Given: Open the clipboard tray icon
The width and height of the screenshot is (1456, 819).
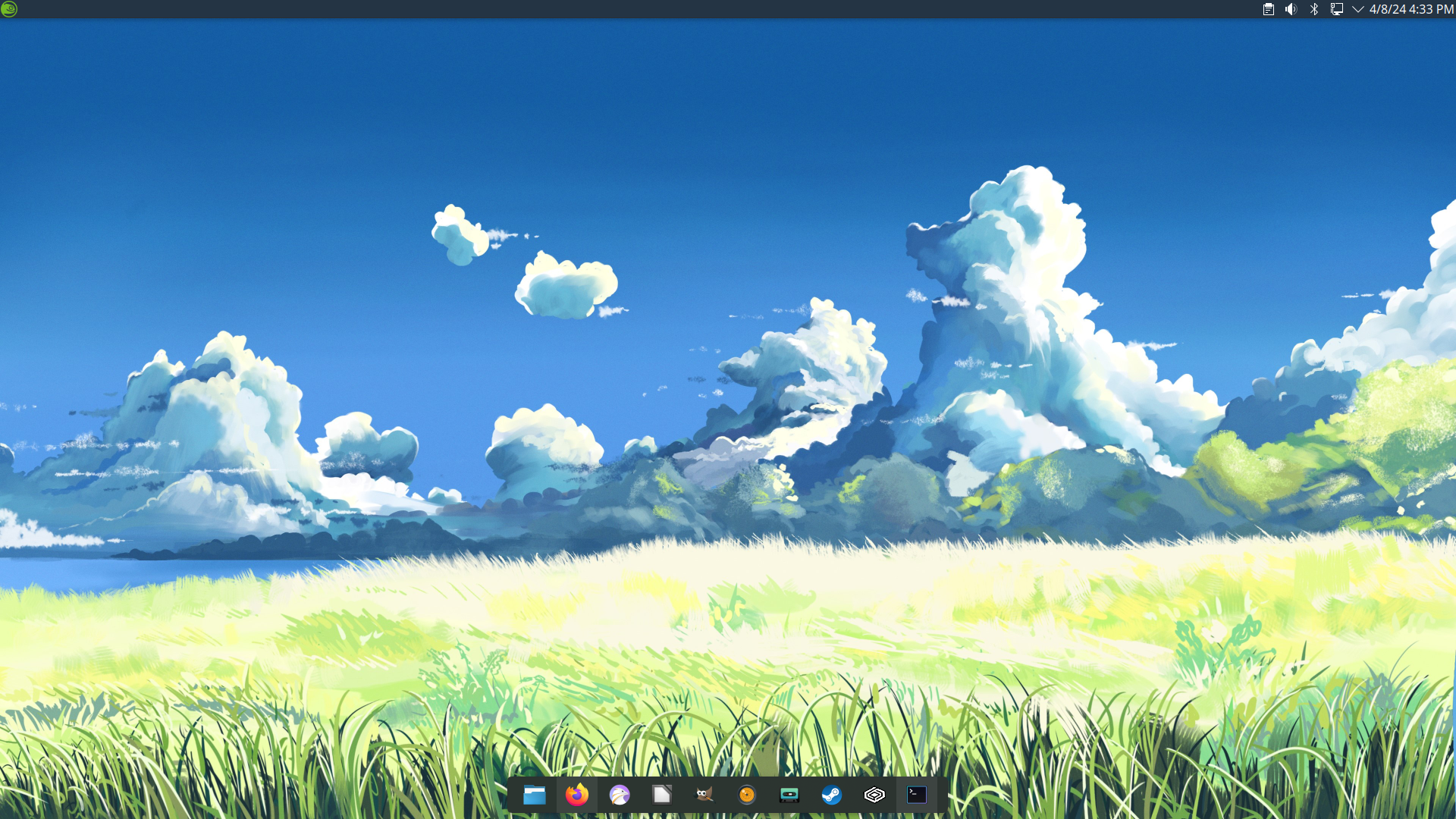Looking at the screenshot, I should coord(1268,9).
